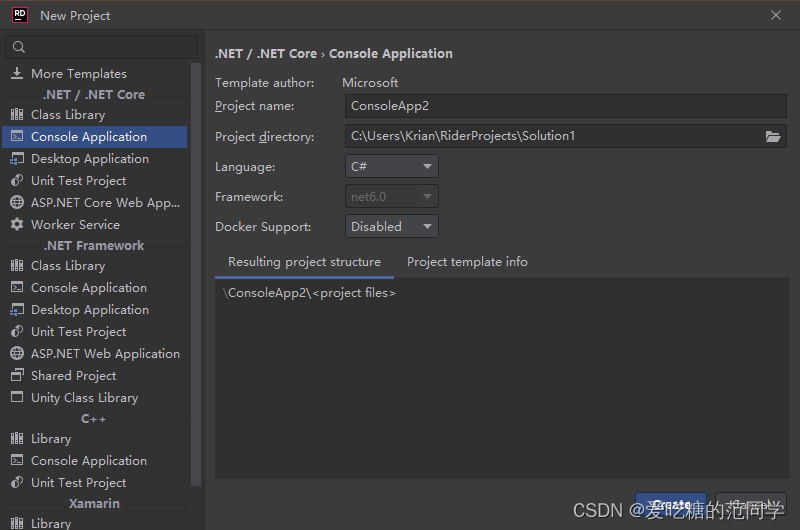The image size is (800, 530).
Task: Click the Rider logo in title bar
Action: (x=19, y=15)
